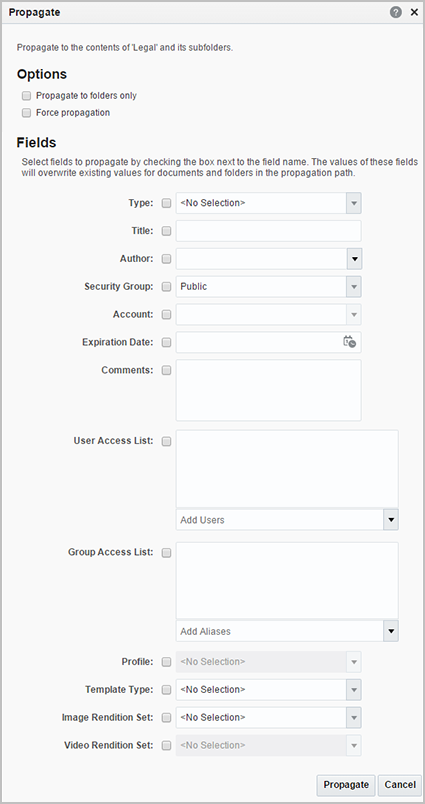The height and width of the screenshot is (804, 425).
Task: Open the Author dropdown arrow
Action: point(354,259)
